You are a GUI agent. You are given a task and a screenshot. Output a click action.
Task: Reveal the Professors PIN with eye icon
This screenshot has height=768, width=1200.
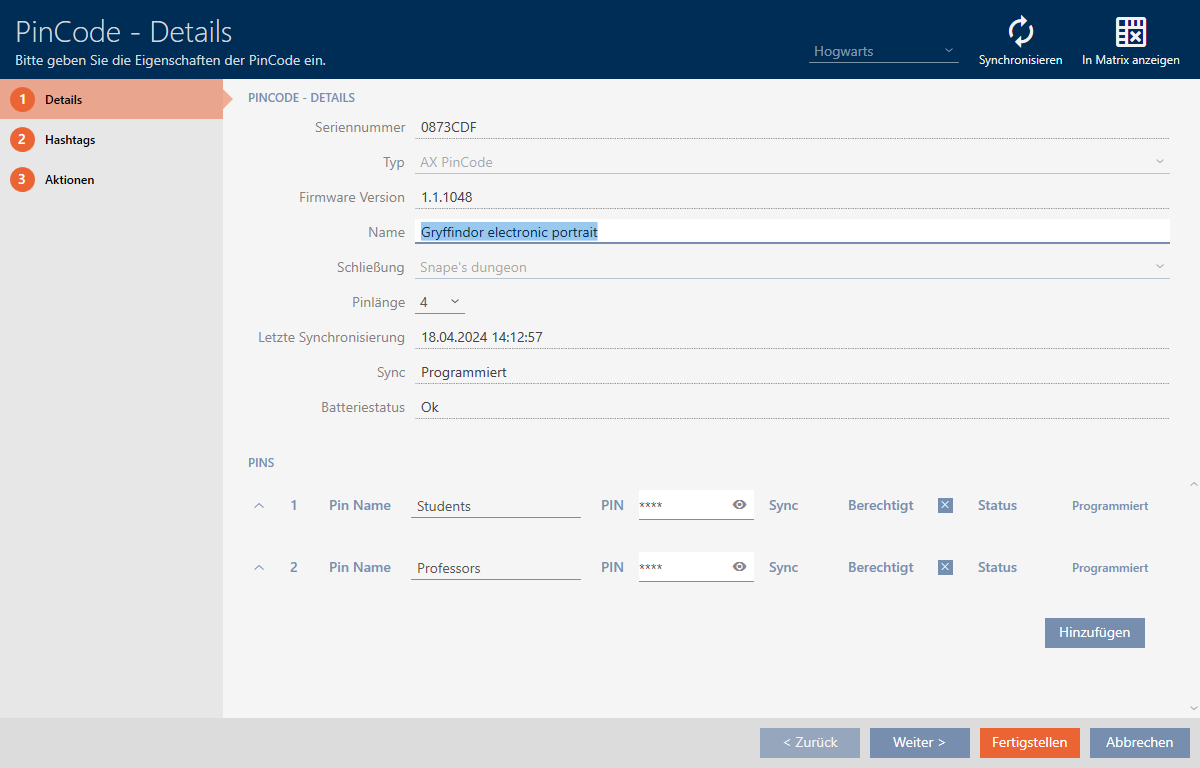pos(739,567)
